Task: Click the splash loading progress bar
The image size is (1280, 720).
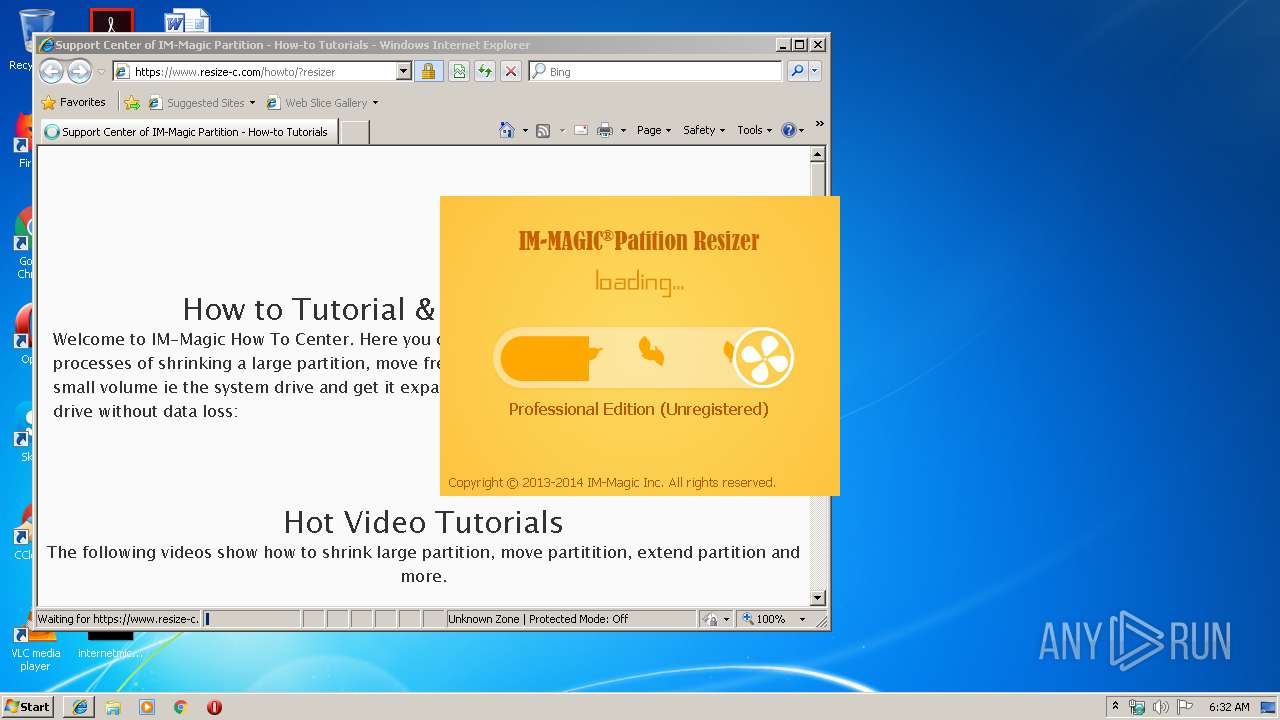Action: [644, 358]
